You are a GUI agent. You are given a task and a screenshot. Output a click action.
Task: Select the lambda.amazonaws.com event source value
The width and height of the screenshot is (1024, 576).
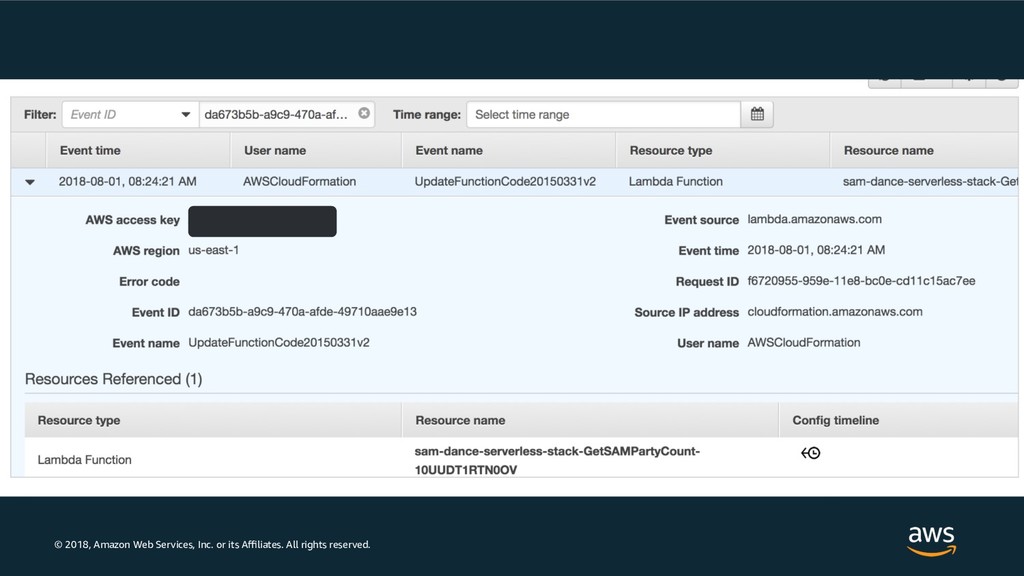pyautogui.click(x=814, y=219)
